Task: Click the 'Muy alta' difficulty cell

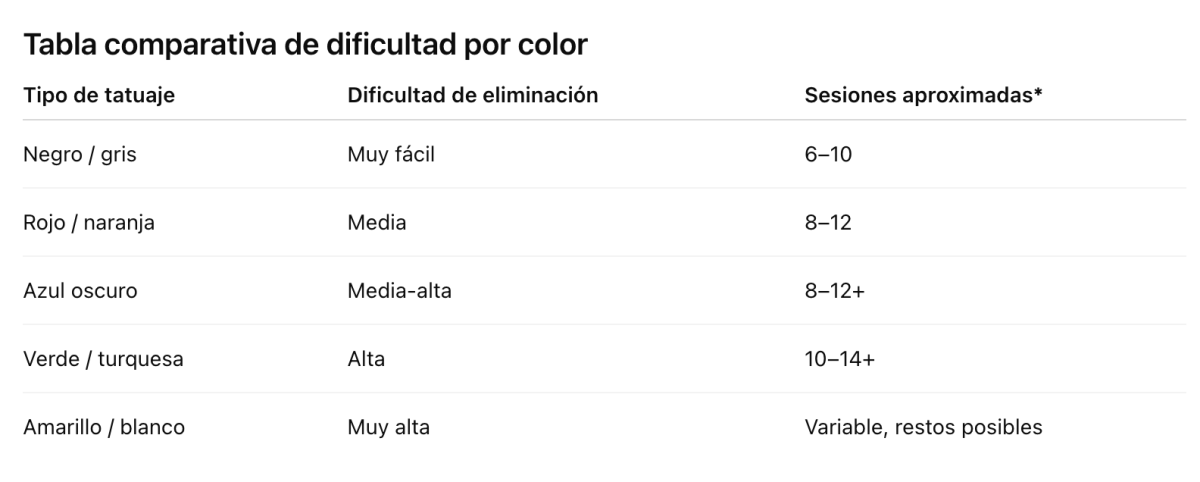Action: point(389,427)
